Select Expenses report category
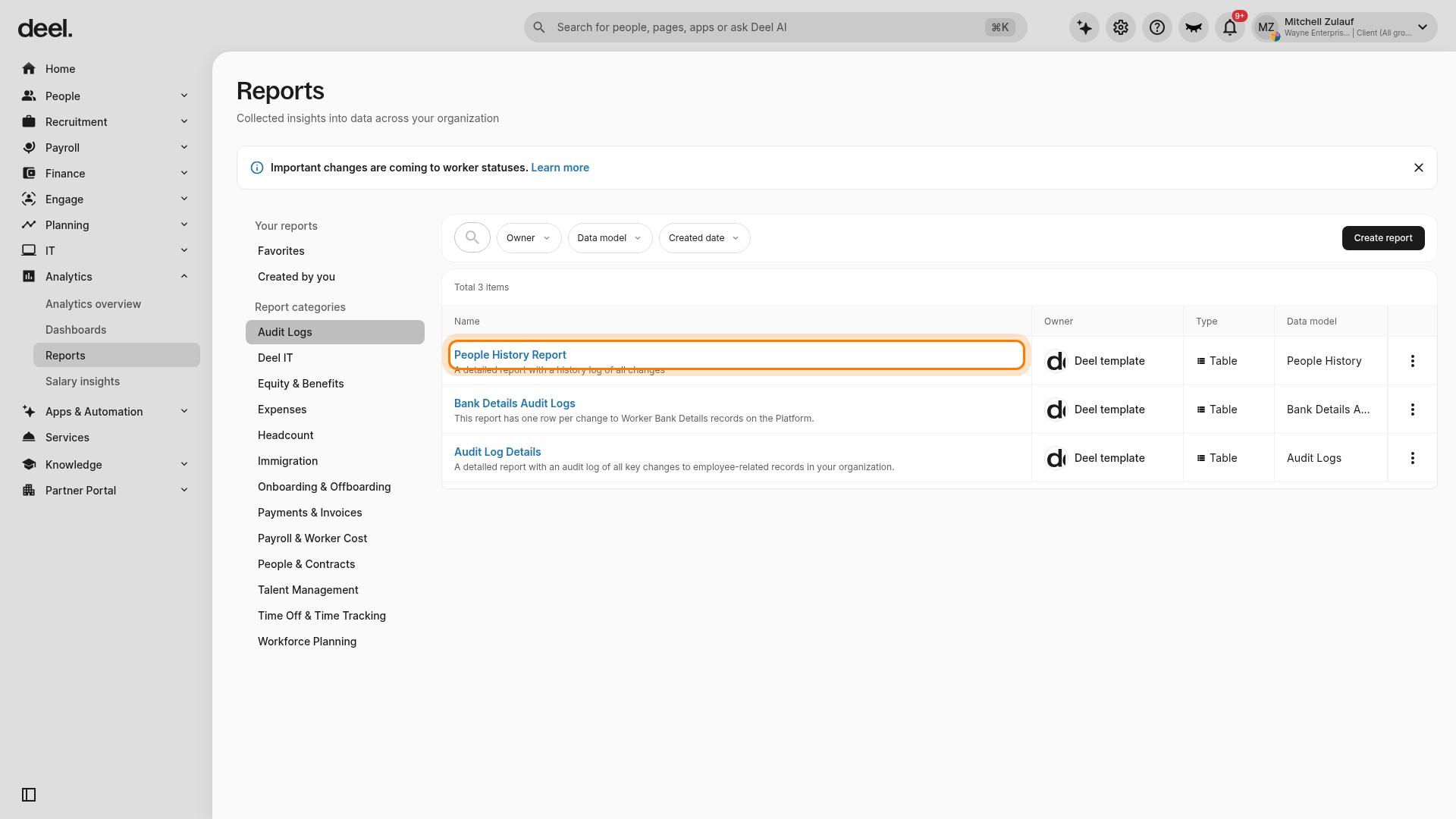 tap(334, 409)
